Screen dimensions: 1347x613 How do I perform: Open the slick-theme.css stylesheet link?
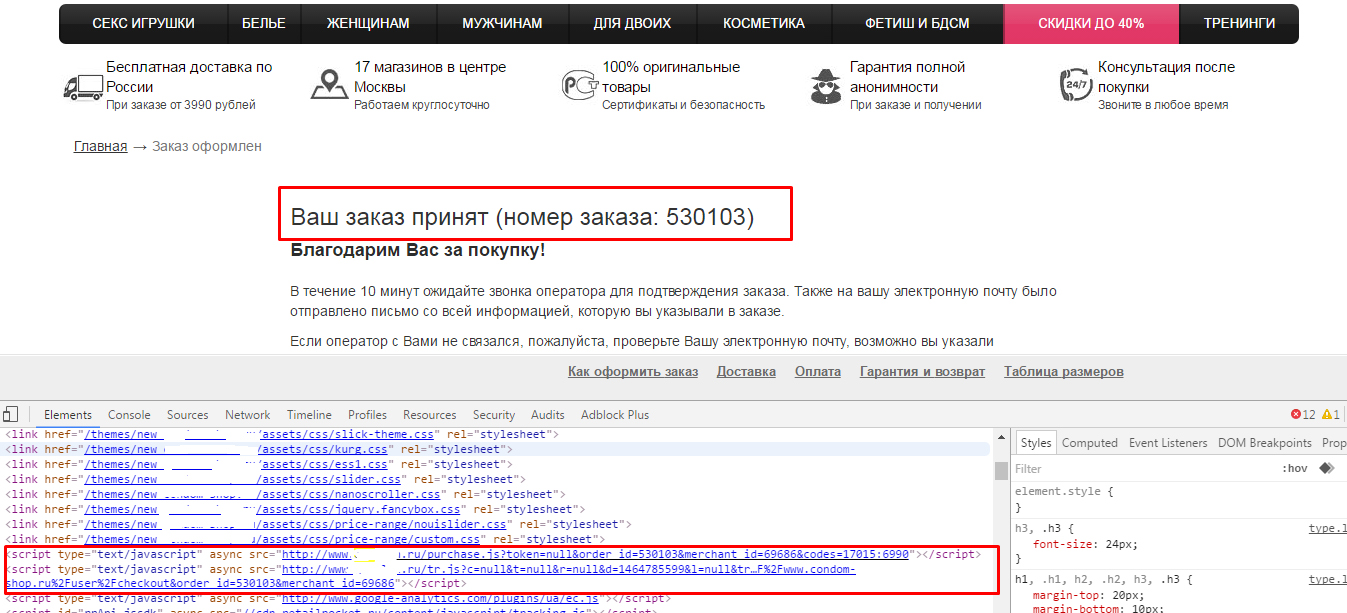pos(260,435)
